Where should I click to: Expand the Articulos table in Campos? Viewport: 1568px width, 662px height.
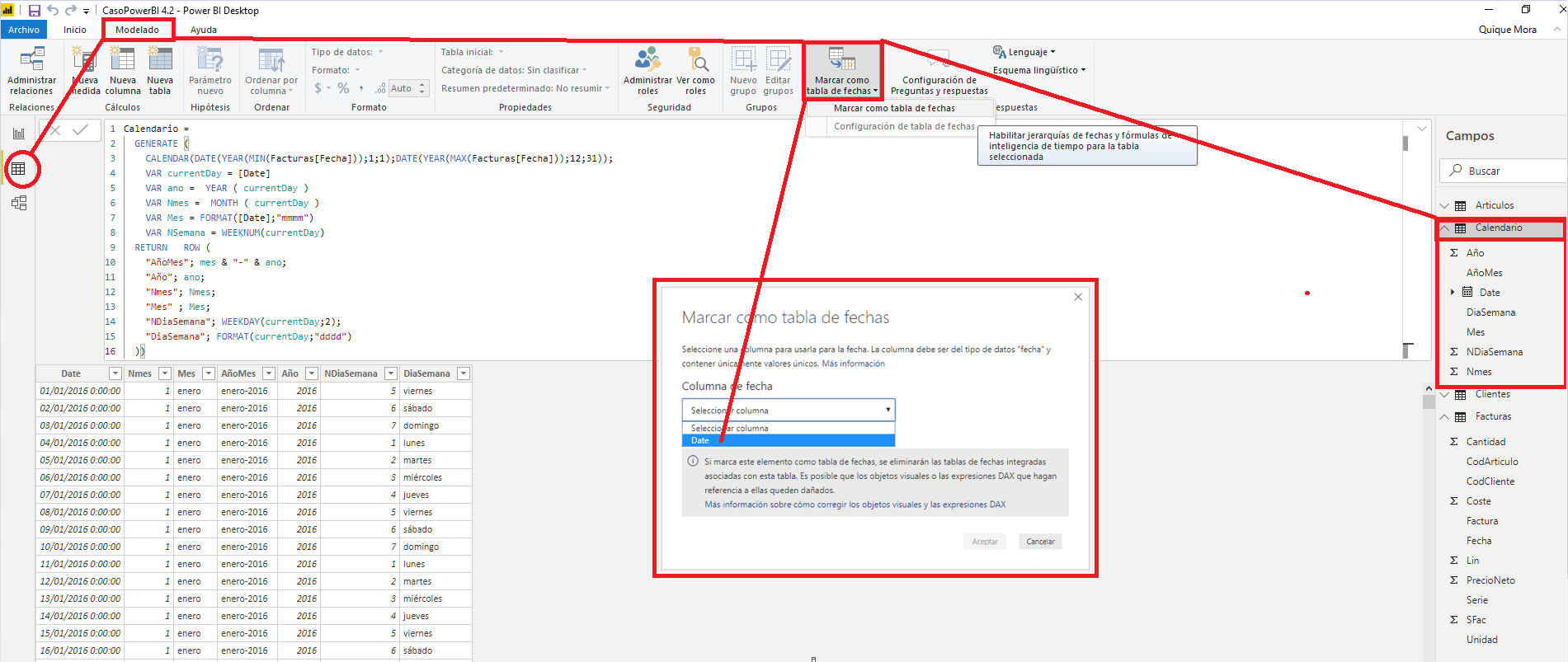click(1444, 205)
